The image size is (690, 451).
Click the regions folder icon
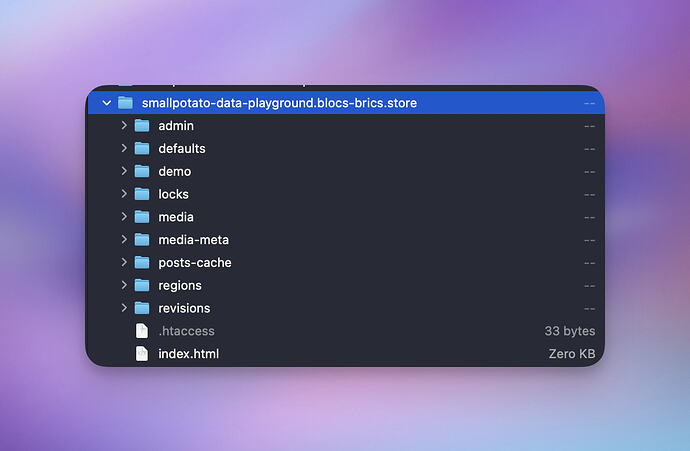(142, 286)
